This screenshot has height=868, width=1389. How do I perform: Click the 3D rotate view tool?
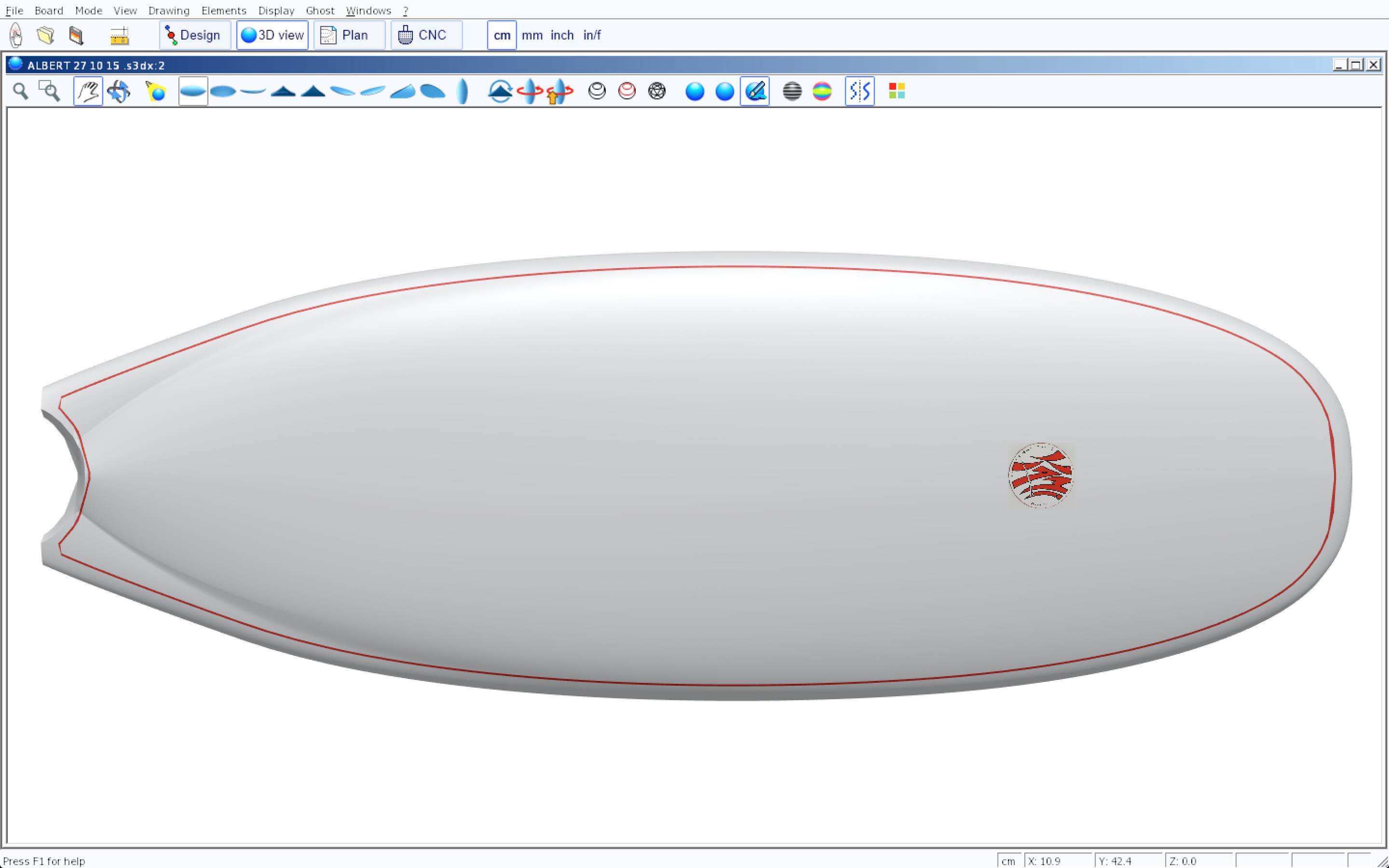118,91
